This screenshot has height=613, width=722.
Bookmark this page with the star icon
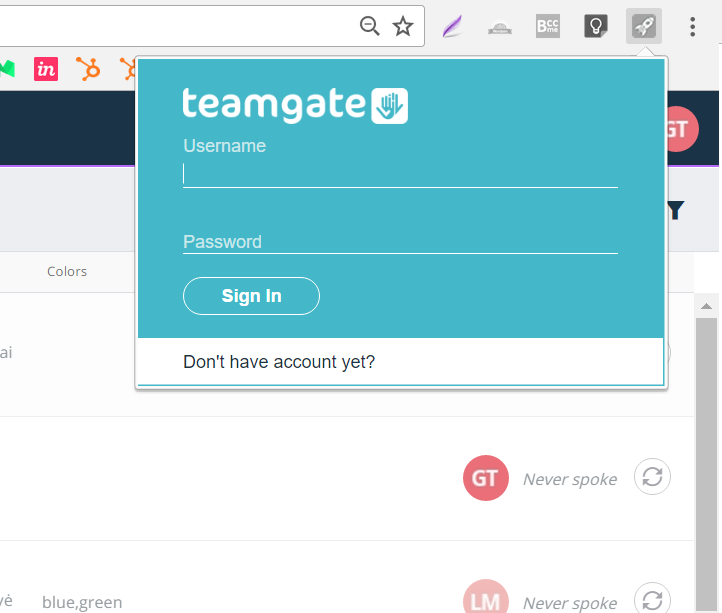(403, 26)
